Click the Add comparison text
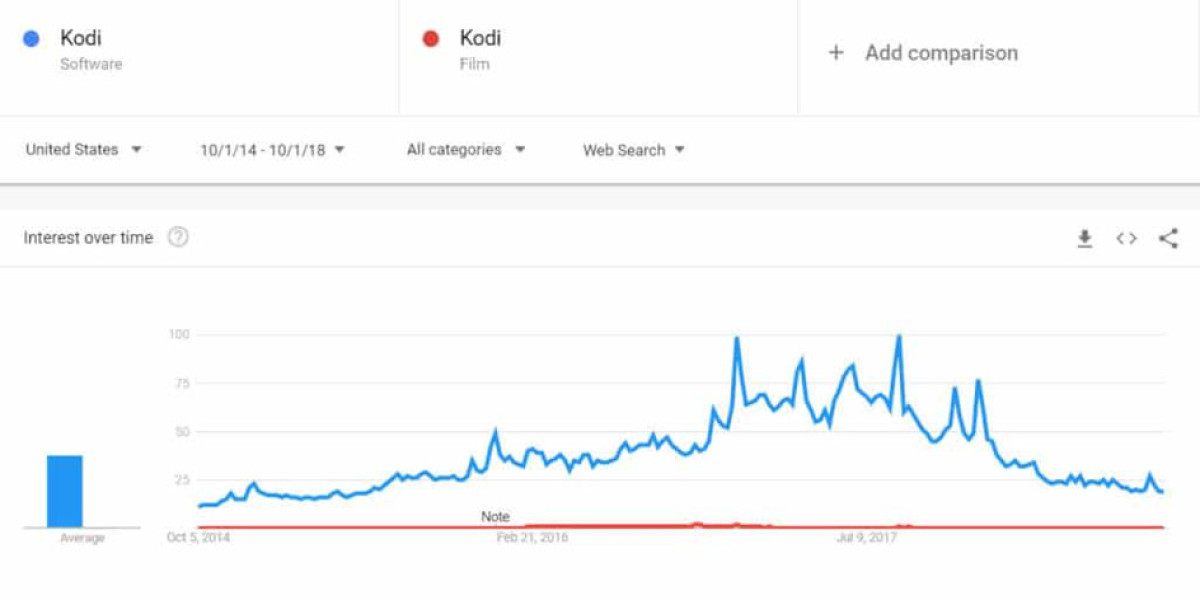The image size is (1200, 600). pyautogui.click(x=941, y=53)
